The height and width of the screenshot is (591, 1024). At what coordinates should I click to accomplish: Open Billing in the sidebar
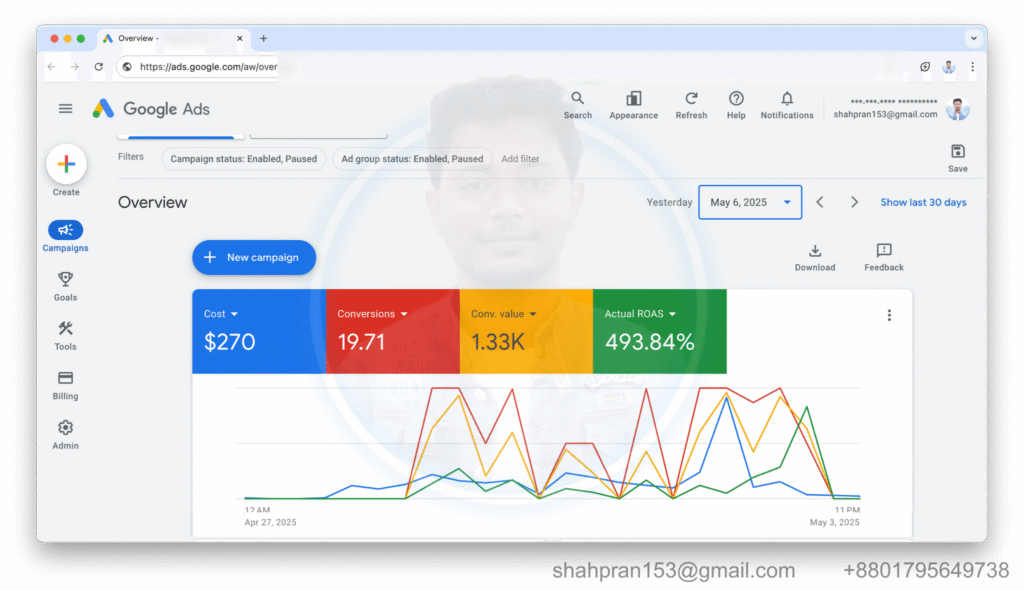pyautogui.click(x=65, y=385)
